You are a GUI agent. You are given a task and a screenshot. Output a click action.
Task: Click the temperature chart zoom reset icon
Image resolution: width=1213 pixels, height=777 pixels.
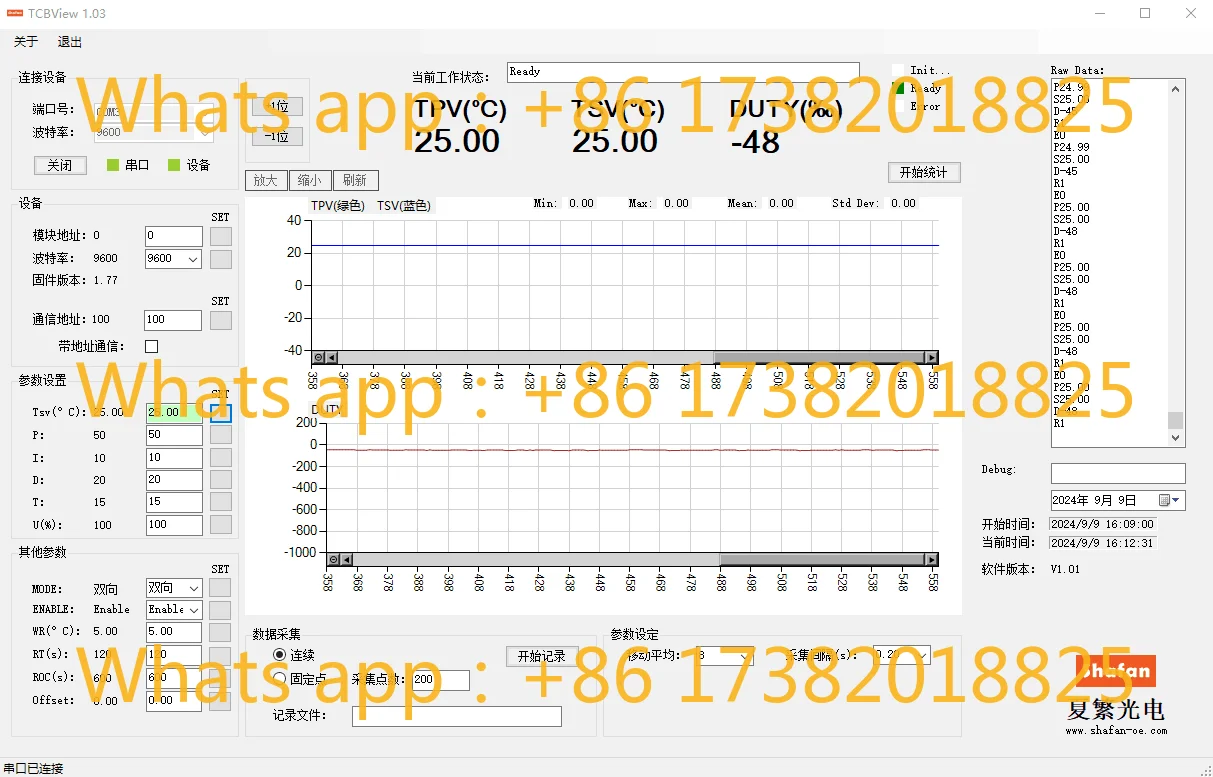pyautogui.click(x=319, y=357)
